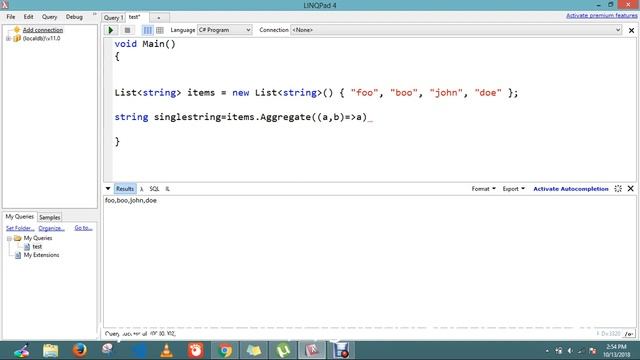Click the void Main() line
Screen dimensions: 640x360
[x=145, y=44]
